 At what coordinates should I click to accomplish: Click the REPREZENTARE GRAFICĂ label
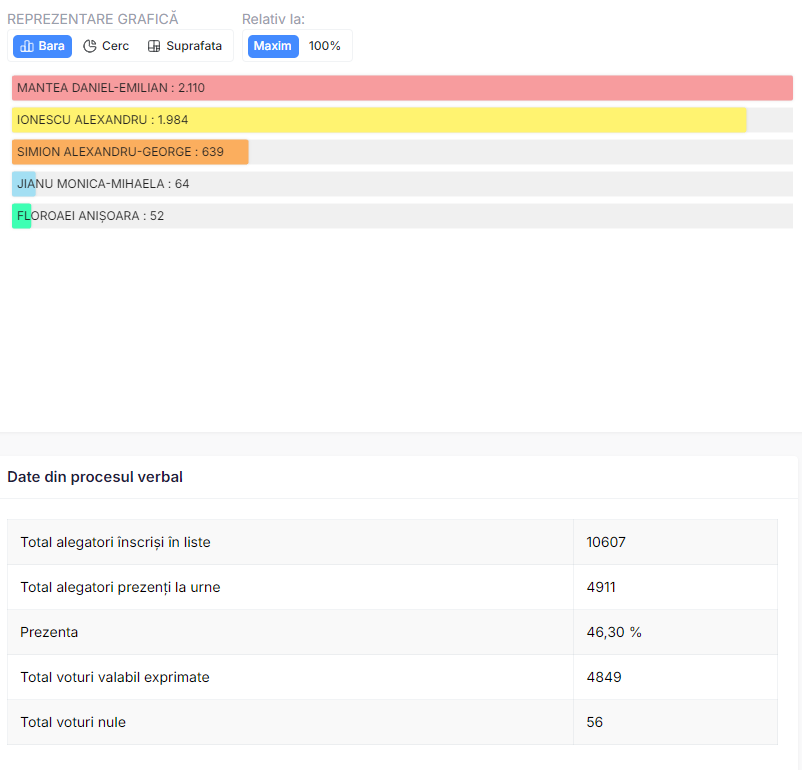coord(93,19)
